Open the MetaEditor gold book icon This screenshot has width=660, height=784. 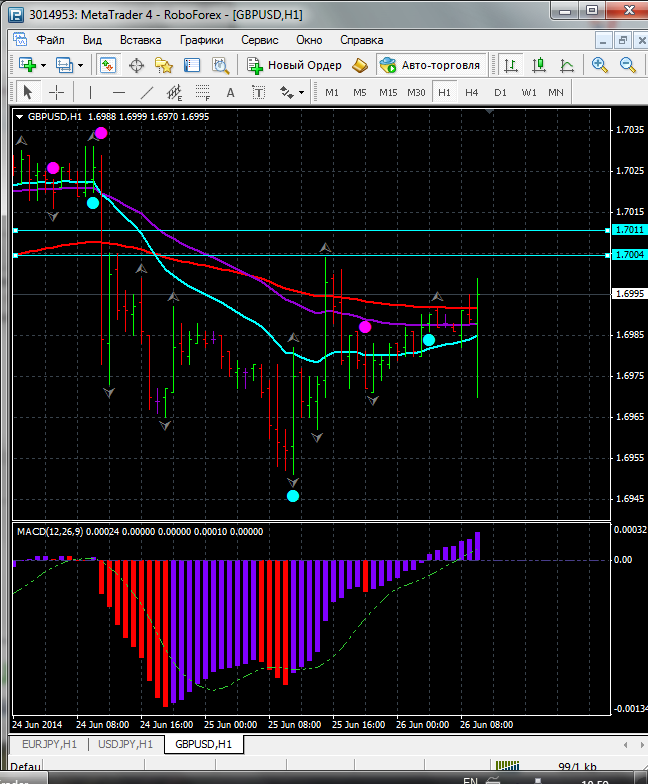[x=360, y=65]
